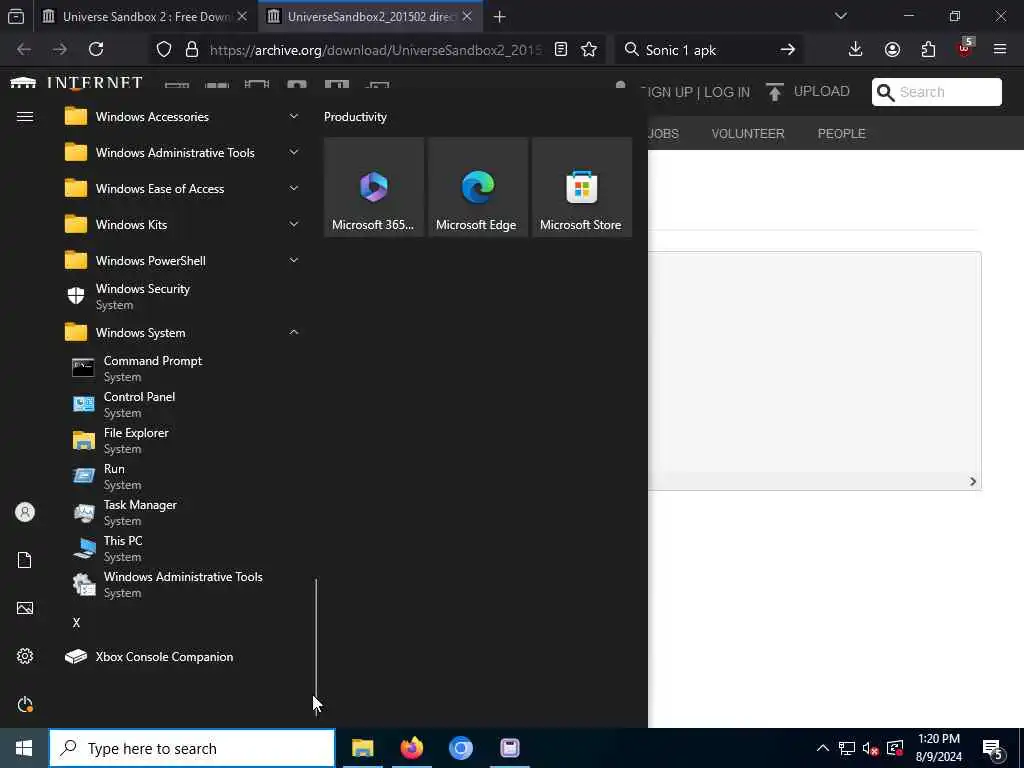Image resolution: width=1024 pixels, height=768 pixels.
Task: Open the Firefox application menu
Action: 1000,49
